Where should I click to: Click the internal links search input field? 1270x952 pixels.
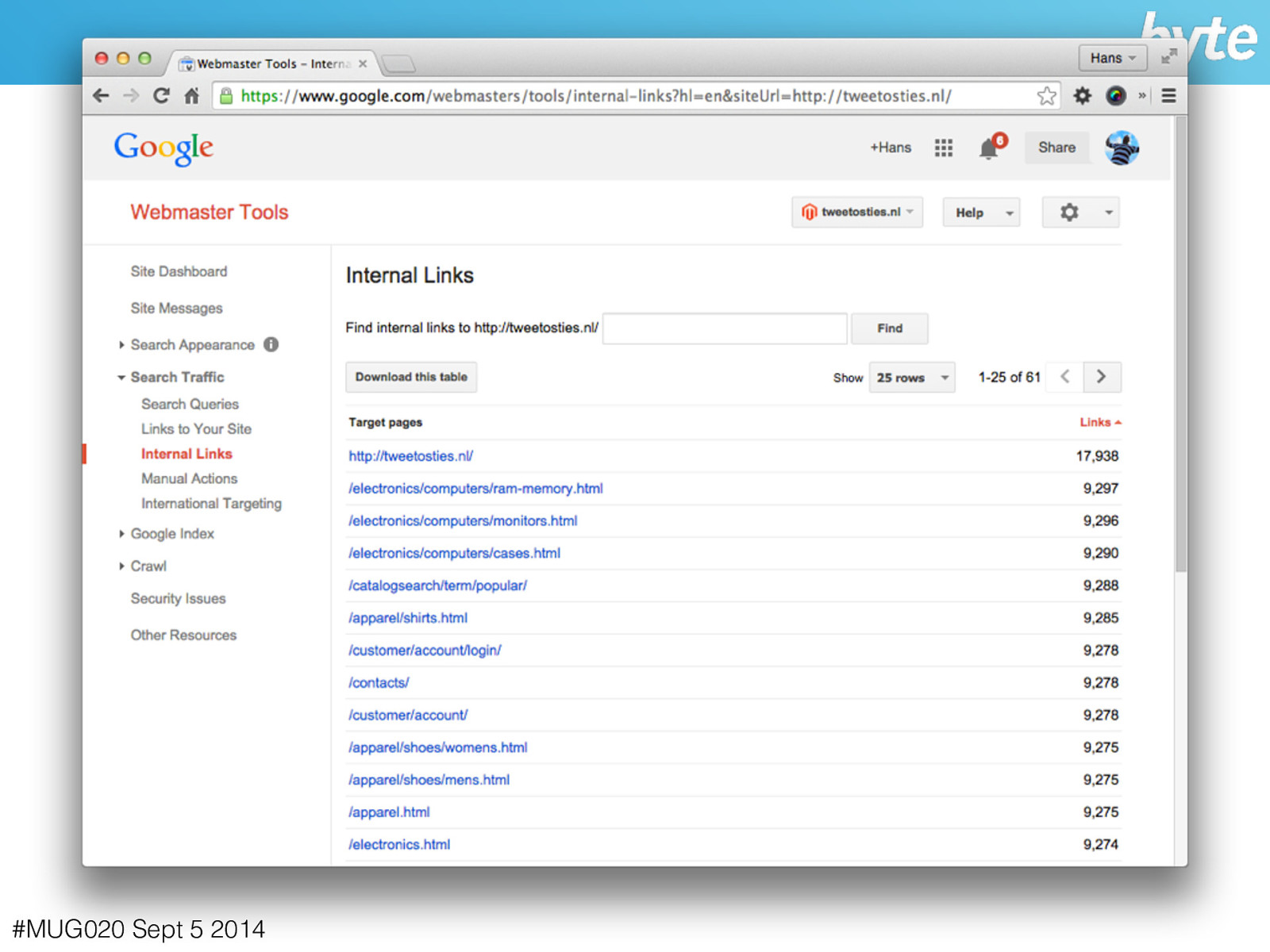[x=725, y=328]
